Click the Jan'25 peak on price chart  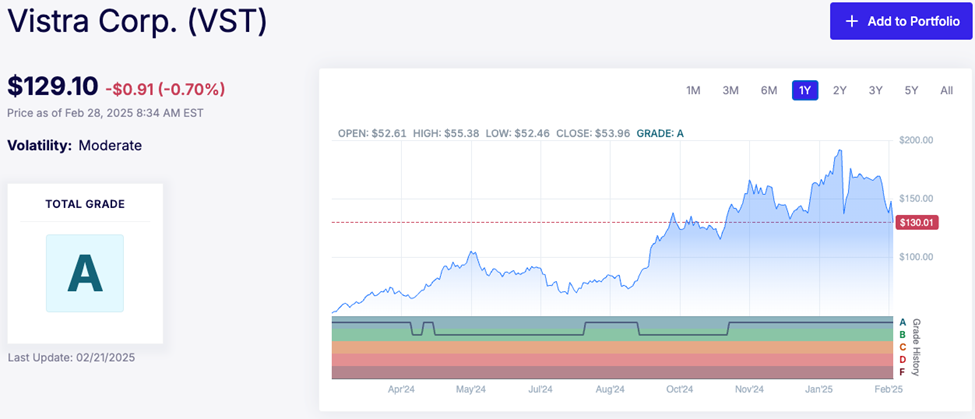pos(839,151)
